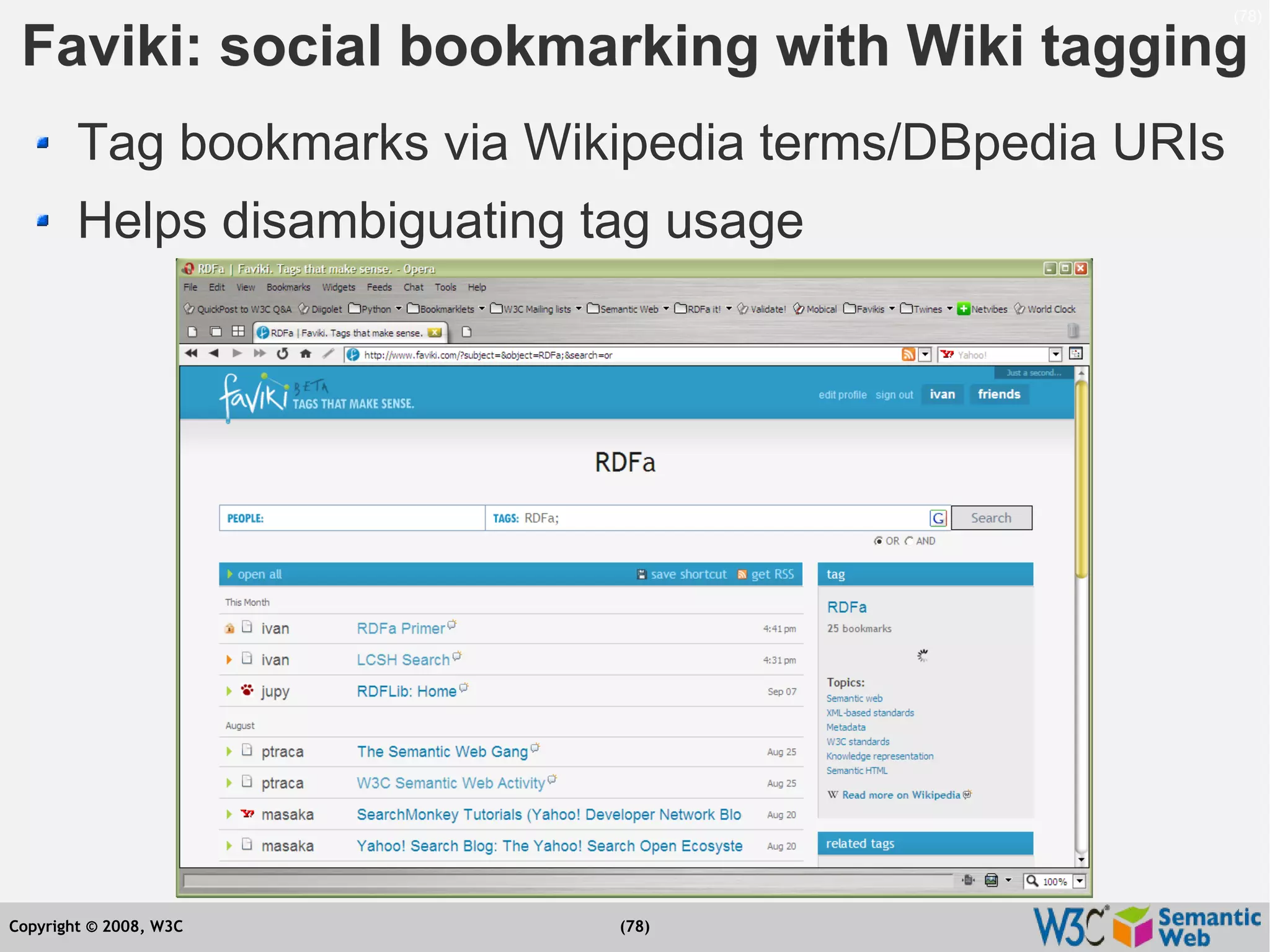Open the Widgets menu
Viewport: 1270px width, 952px height.
[x=338, y=287]
